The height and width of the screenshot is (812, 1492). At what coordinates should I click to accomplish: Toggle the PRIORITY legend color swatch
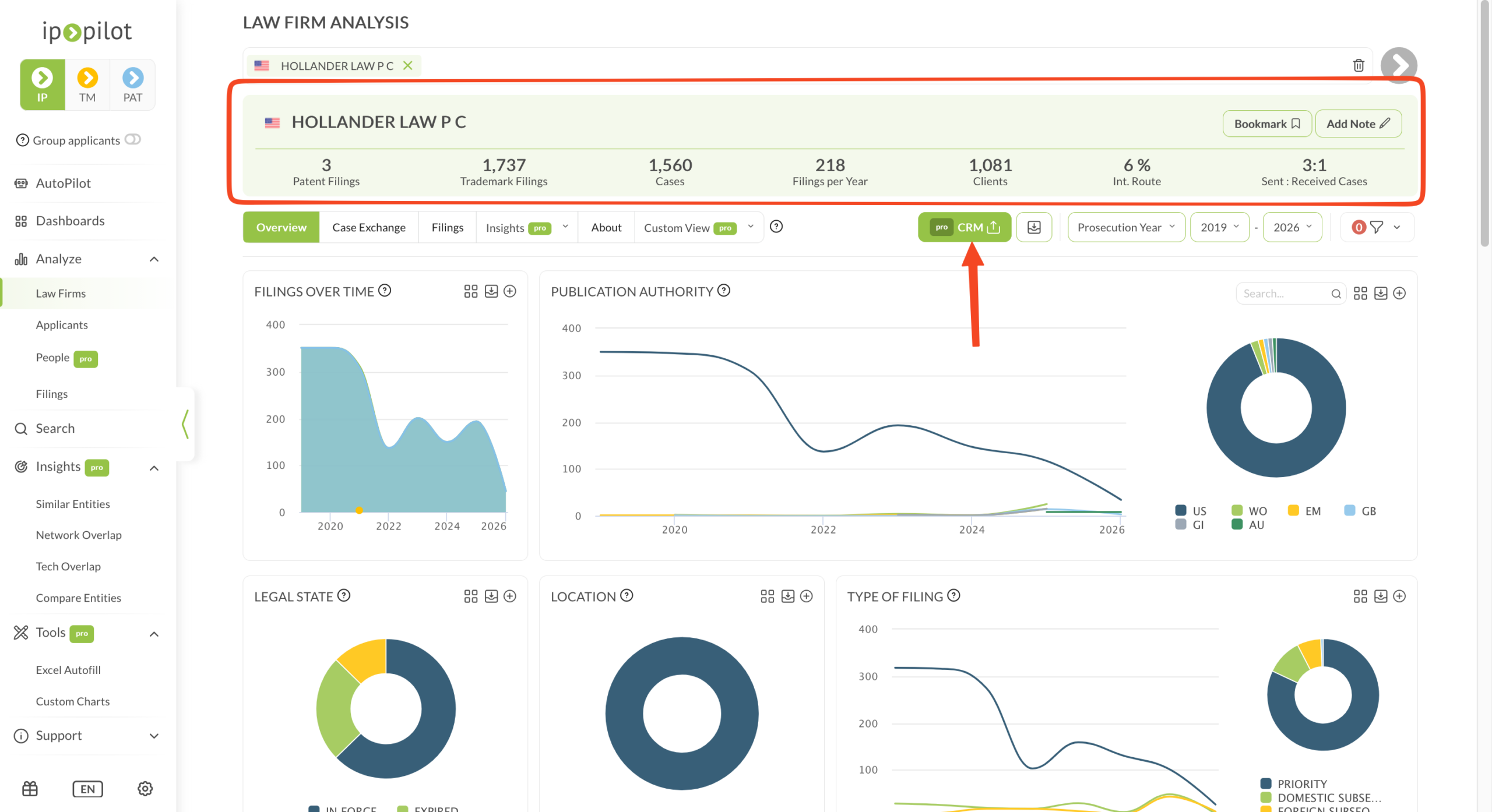(1266, 783)
